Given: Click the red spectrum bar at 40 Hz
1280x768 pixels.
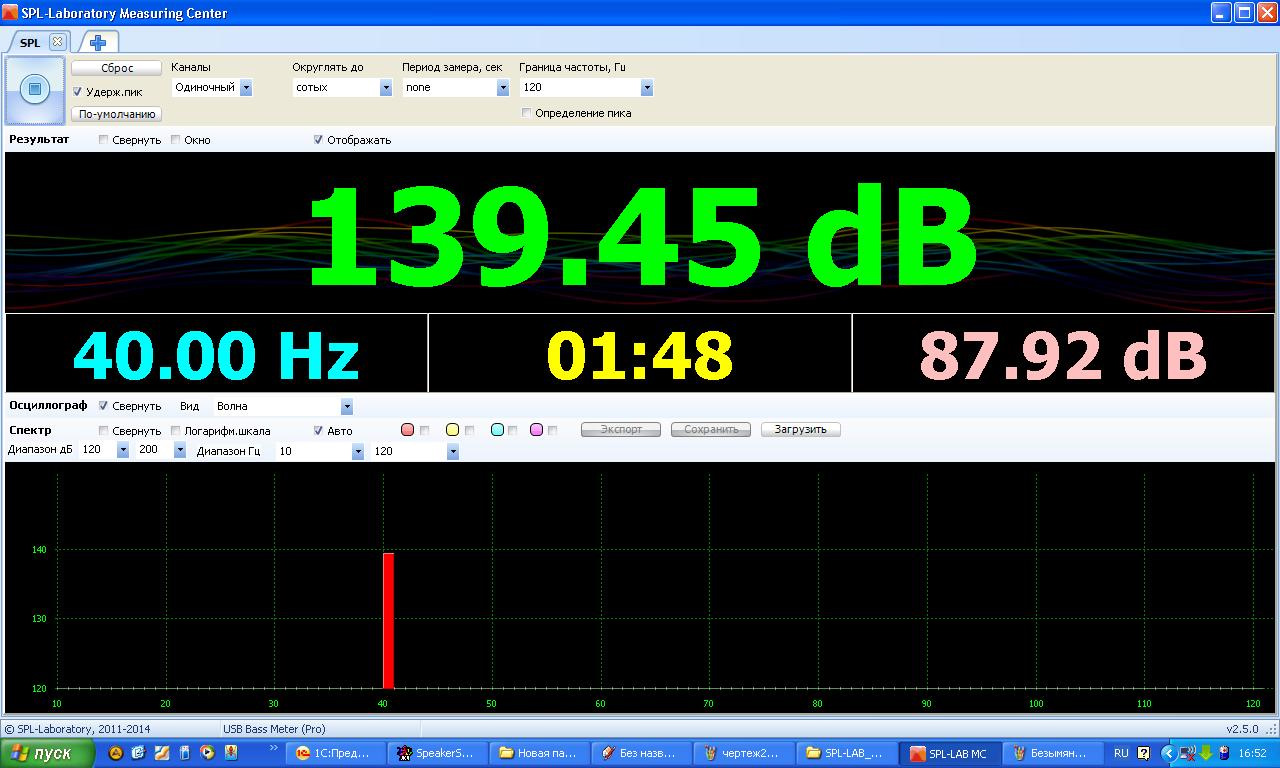Looking at the screenshot, I should pyautogui.click(x=388, y=621).
